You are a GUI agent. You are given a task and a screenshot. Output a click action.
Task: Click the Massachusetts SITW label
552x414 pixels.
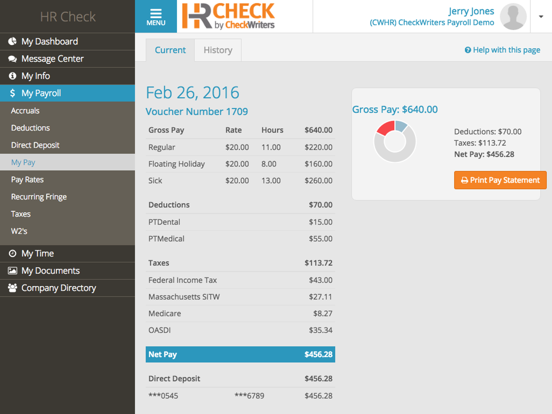point(184,297)
